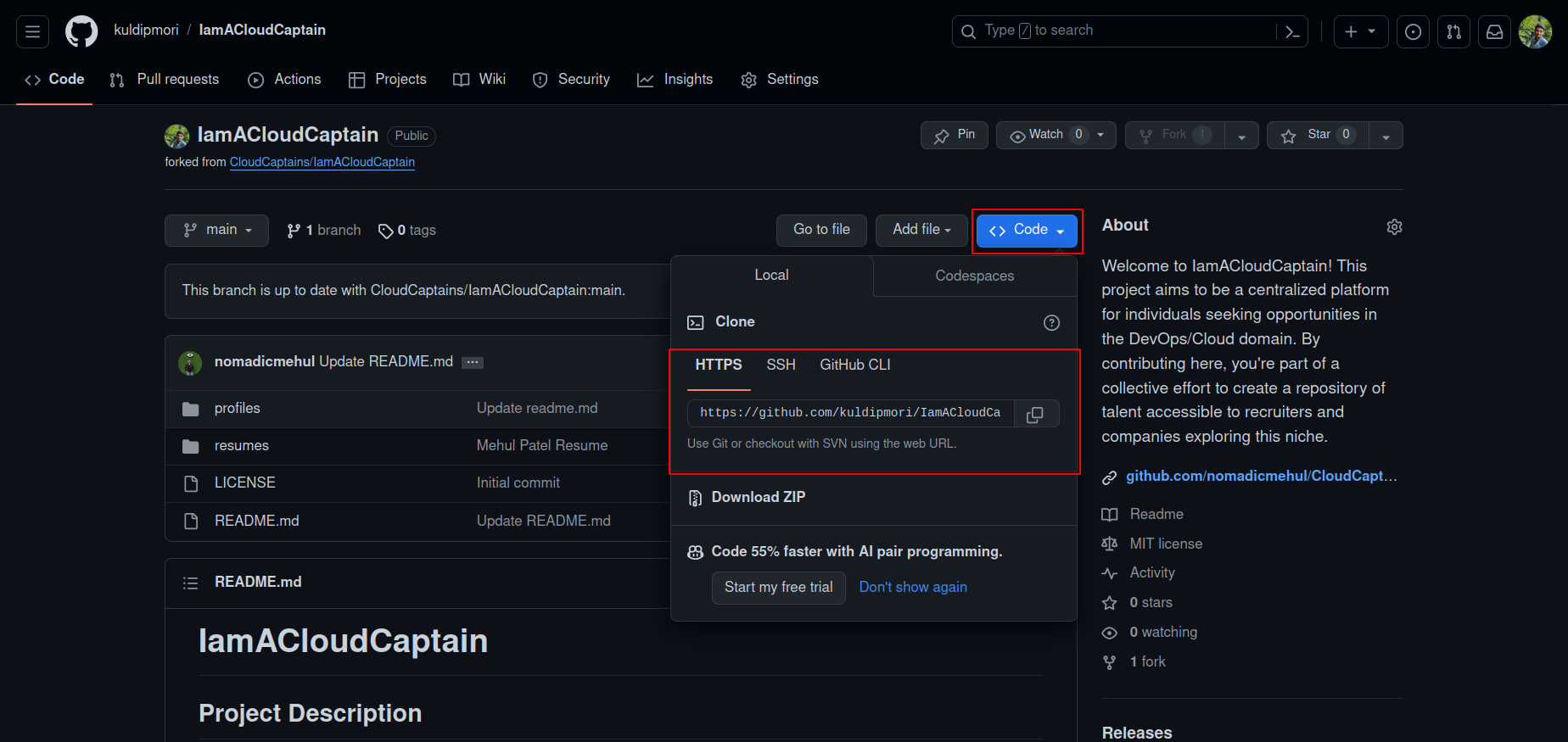Open the Wiki tab
This screenshot has width=1568, height=742.
pos(479,80)
